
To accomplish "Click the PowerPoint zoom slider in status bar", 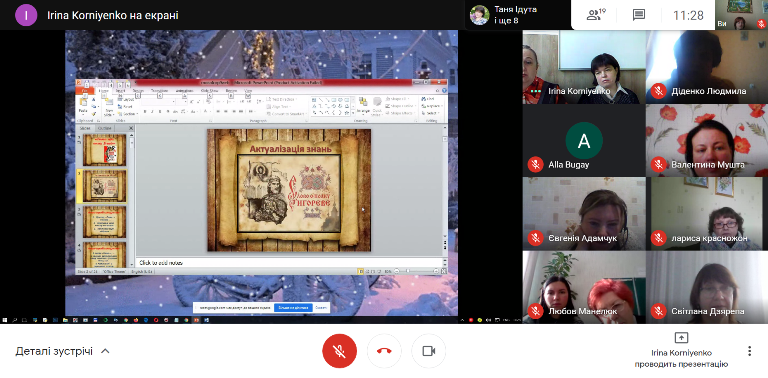I will pyautogui.click(x=415, y=271).
